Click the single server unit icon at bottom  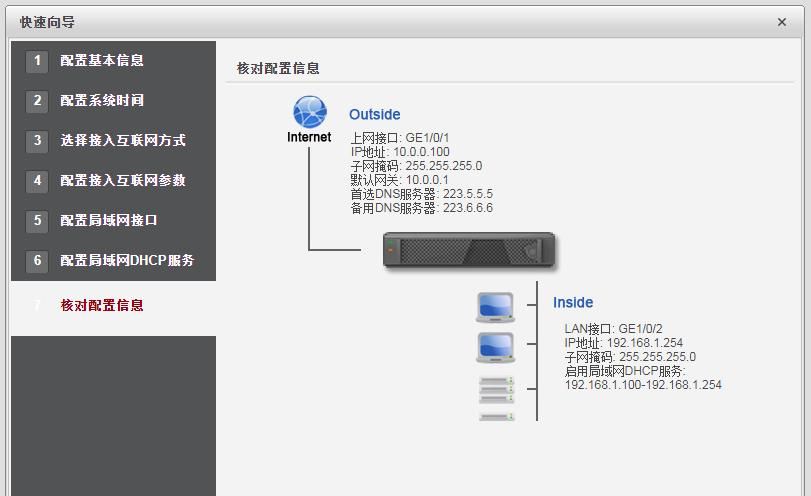click(497, 417)
